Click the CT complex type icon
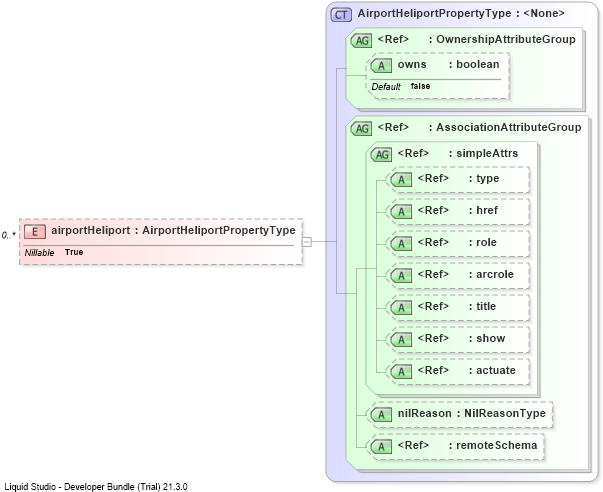The image size is (603, 492). coord(341,15)
